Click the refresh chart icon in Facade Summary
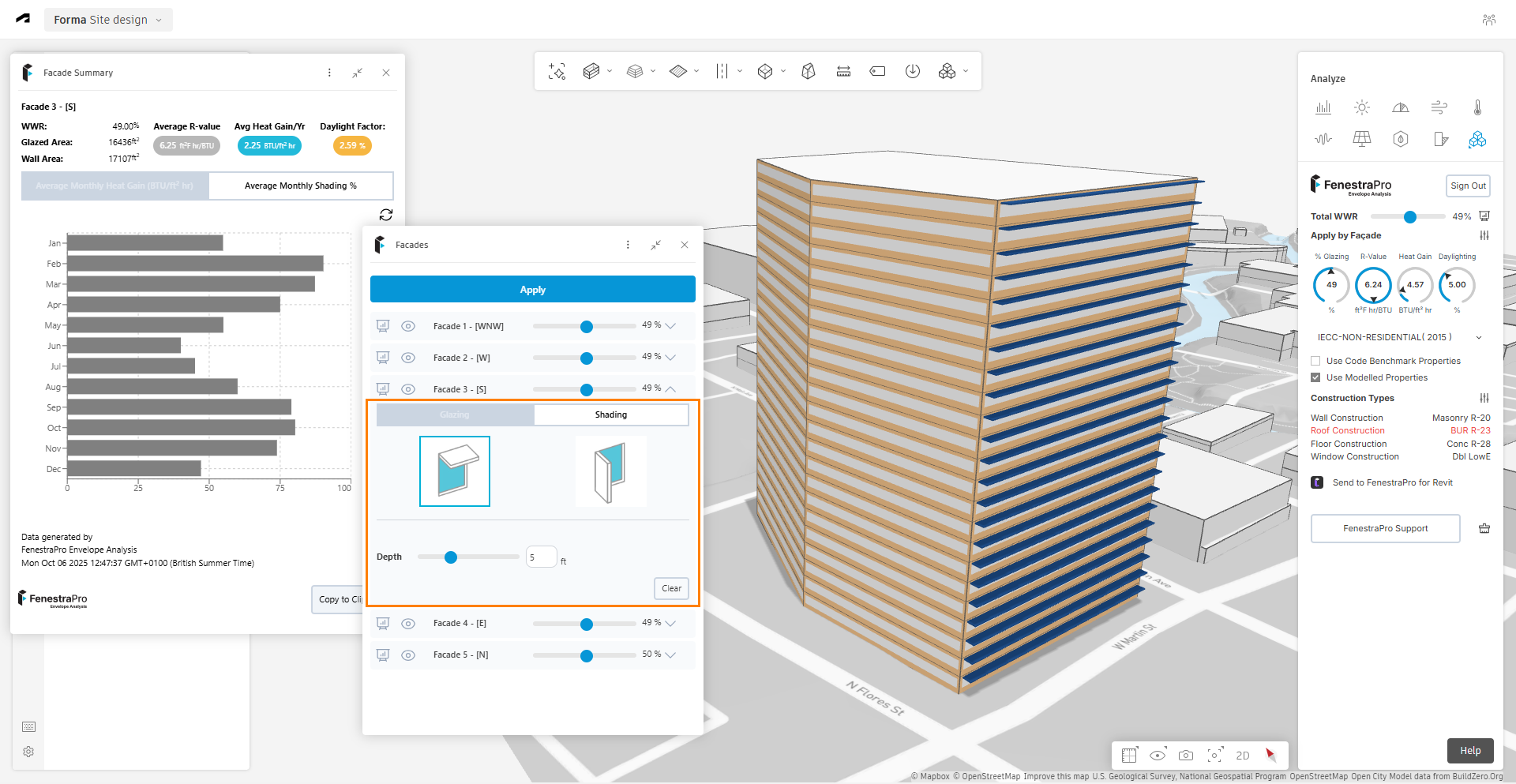 (x=386, y=215)
